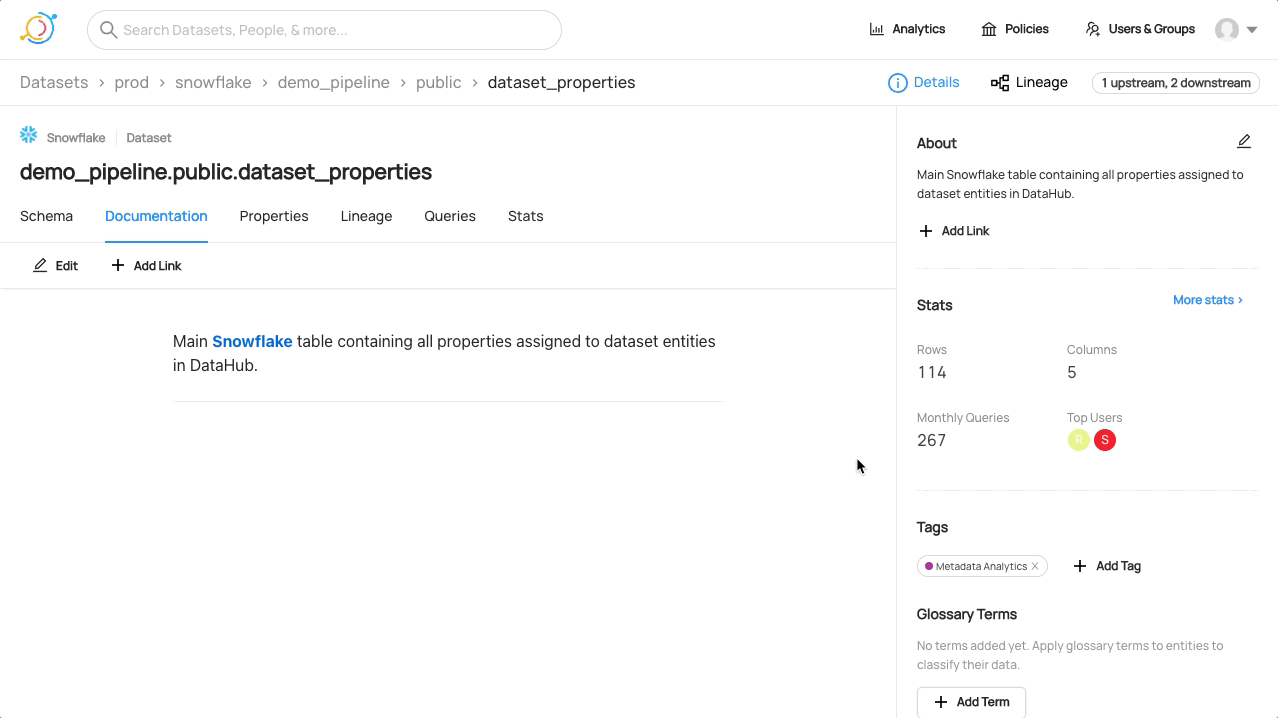Open Analytics from the top navigation
This screenshot has width=1278, height=718.
coord(907,29)
